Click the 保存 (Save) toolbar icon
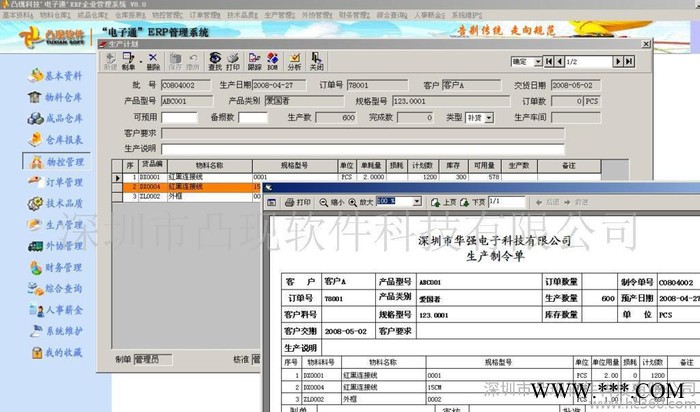 pyautogui.click(x=175, y=61)
